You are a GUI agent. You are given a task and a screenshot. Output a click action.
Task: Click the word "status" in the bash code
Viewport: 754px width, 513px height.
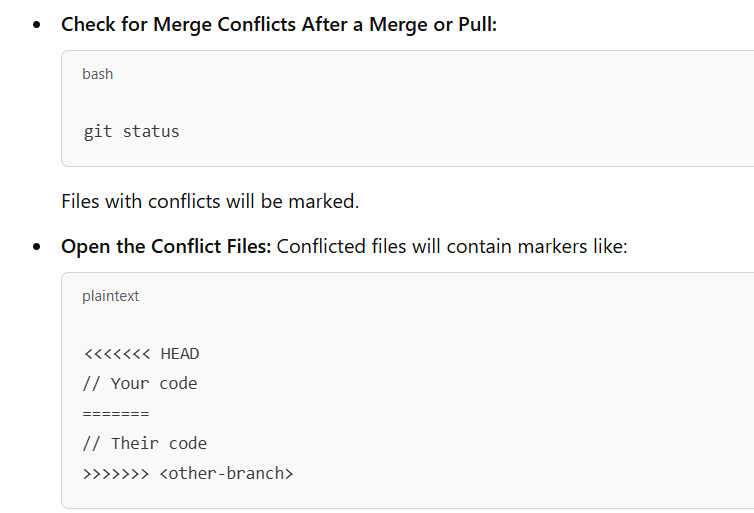pyautogui.click(x=151, y=132)
